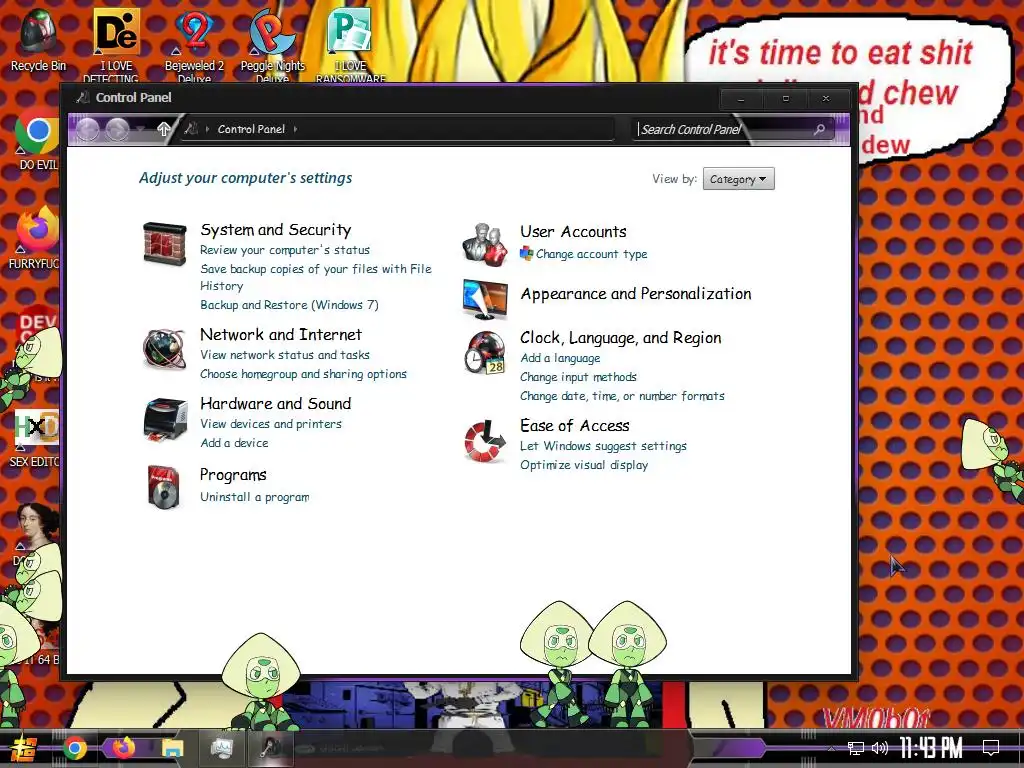The height and width of the screenshot is (768, 1024).
Task: Select the I LOVE DETECTING desktop icon
Action: tap(117, 44)
